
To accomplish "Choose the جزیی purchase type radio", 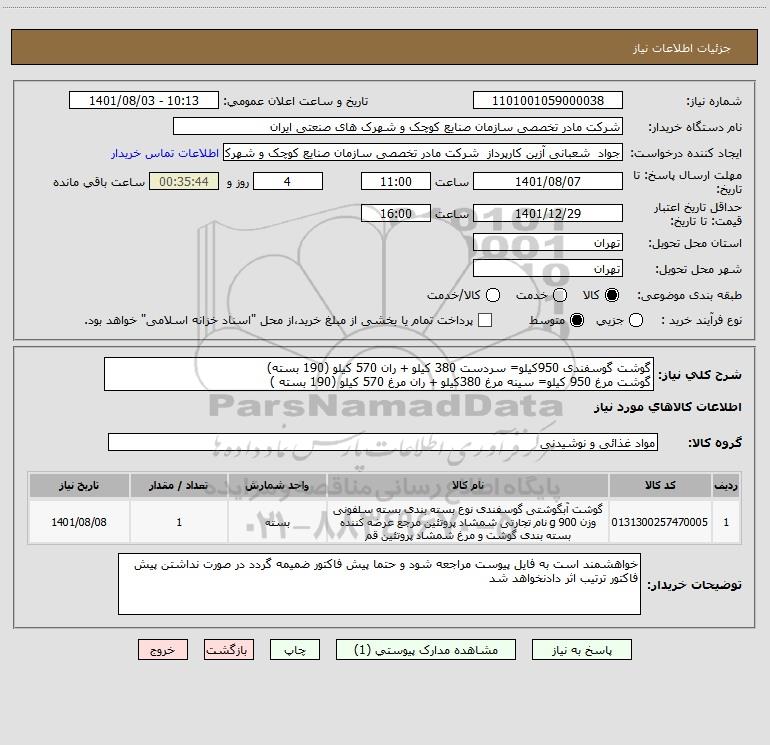I will click(x=636, y=320).
